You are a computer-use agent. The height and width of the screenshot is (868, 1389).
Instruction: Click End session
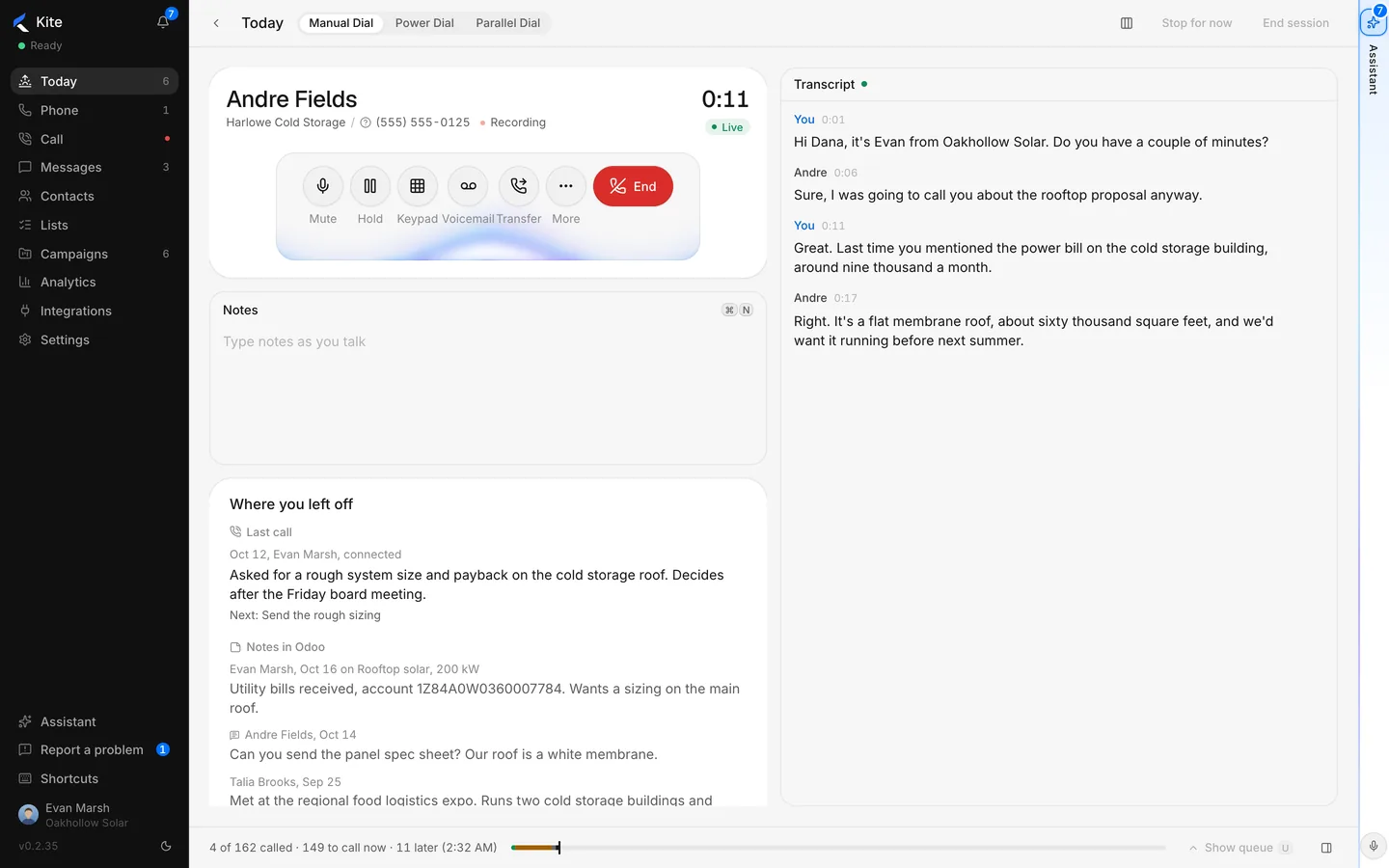1295,23
